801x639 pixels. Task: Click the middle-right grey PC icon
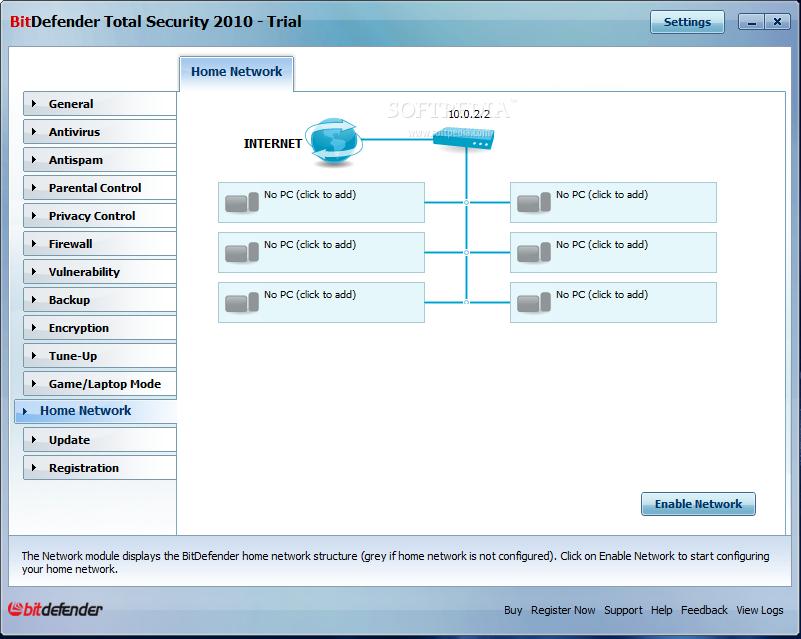coord(533,253)
